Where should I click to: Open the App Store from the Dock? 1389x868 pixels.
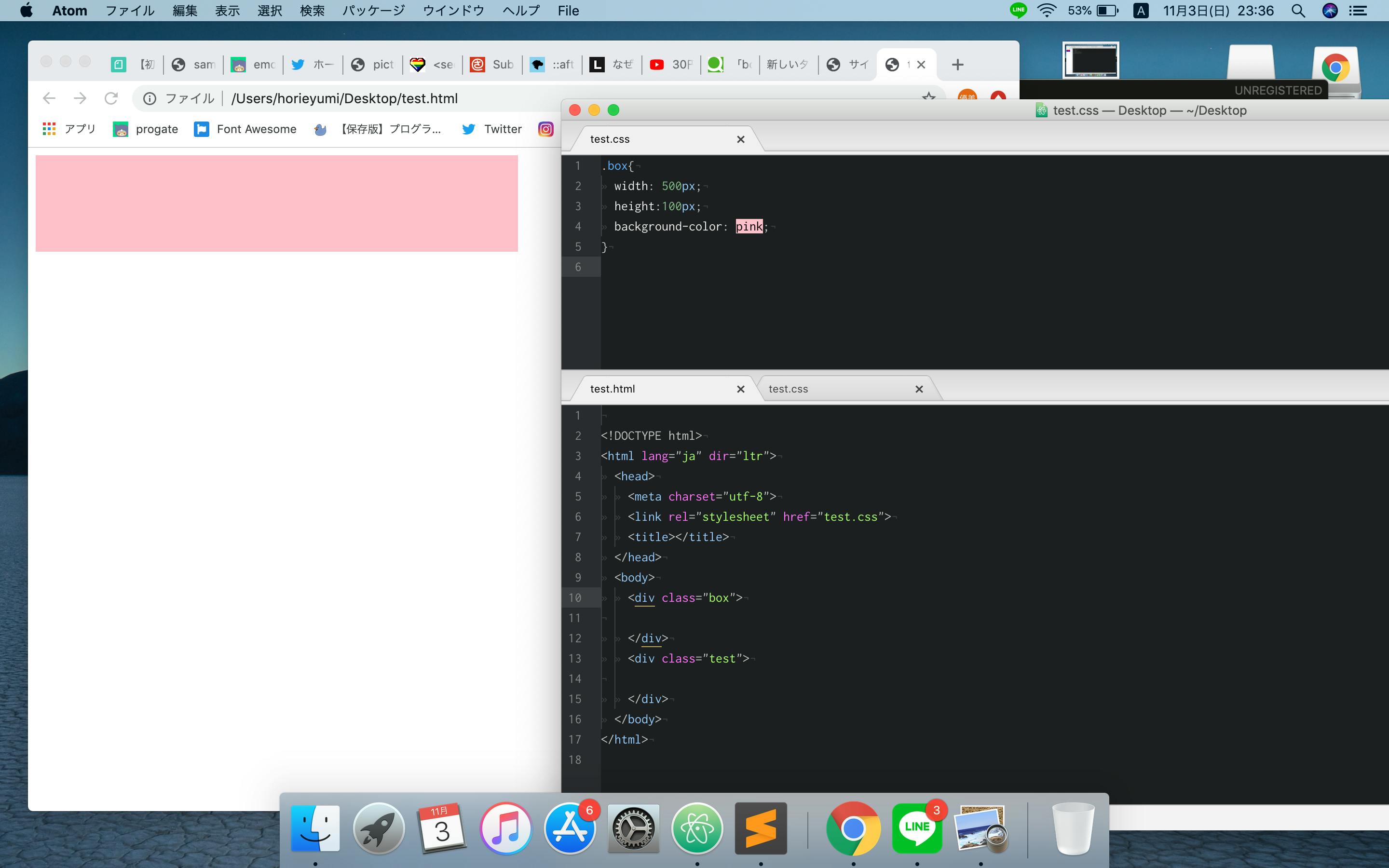[570, 829]
